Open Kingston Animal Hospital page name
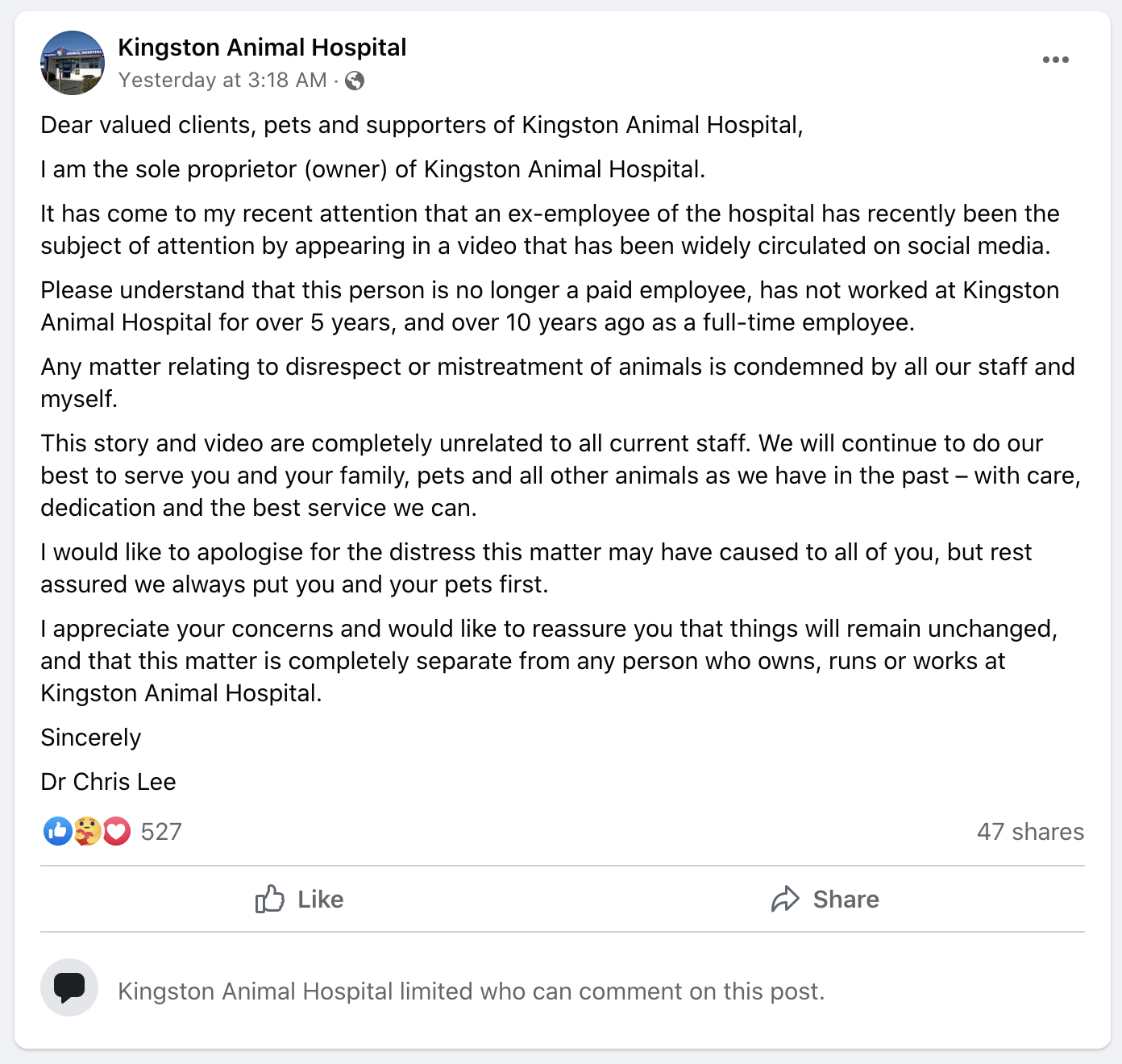 coord(263,47)
